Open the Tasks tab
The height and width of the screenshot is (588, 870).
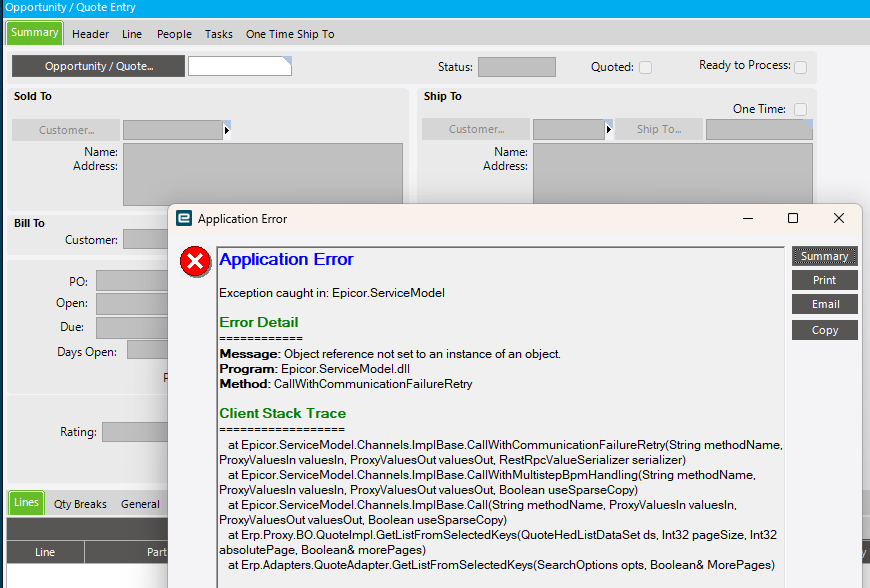point(219,34)
